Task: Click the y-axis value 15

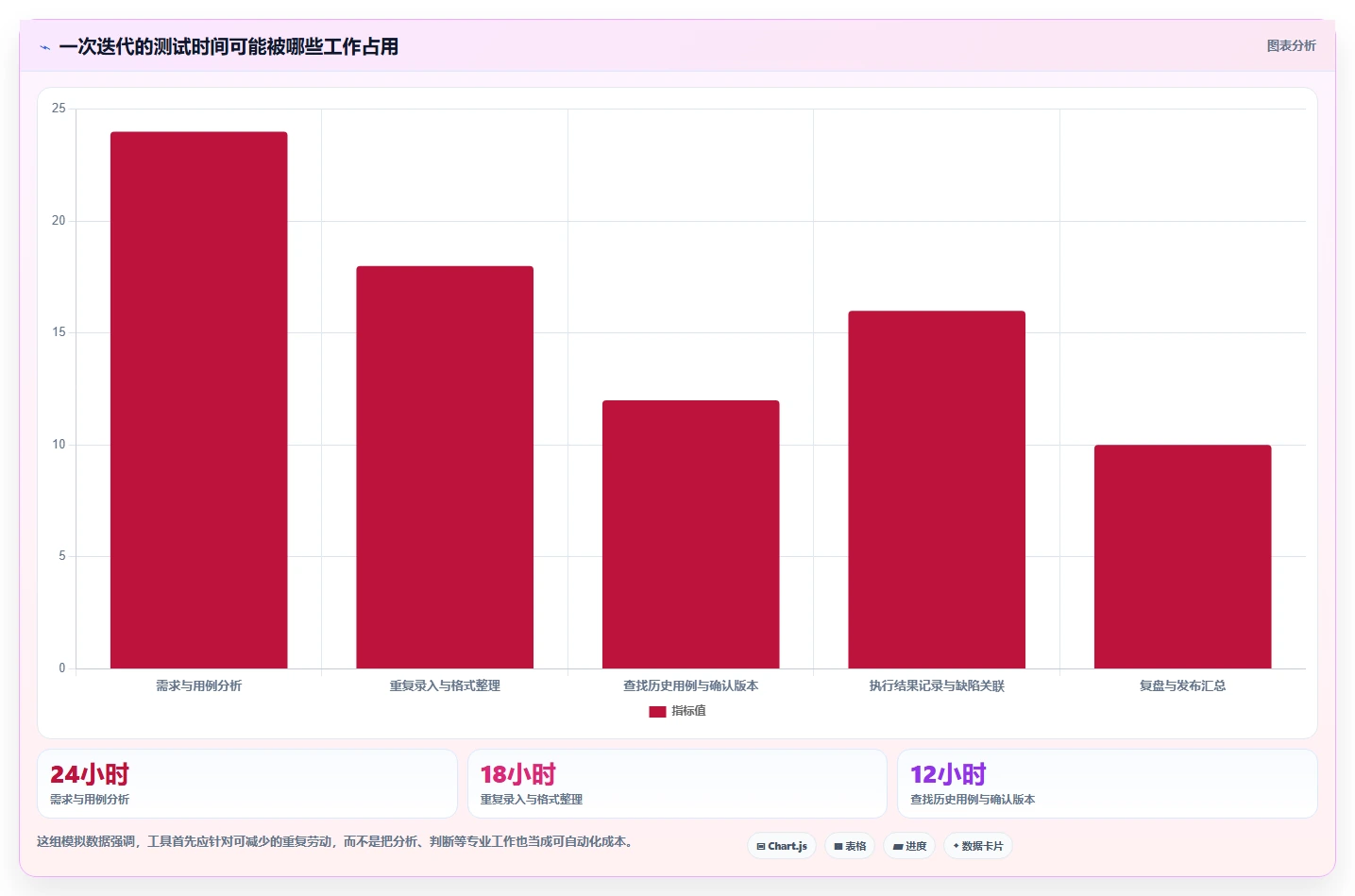Action: pyautogui.click(x=59, y=332)
